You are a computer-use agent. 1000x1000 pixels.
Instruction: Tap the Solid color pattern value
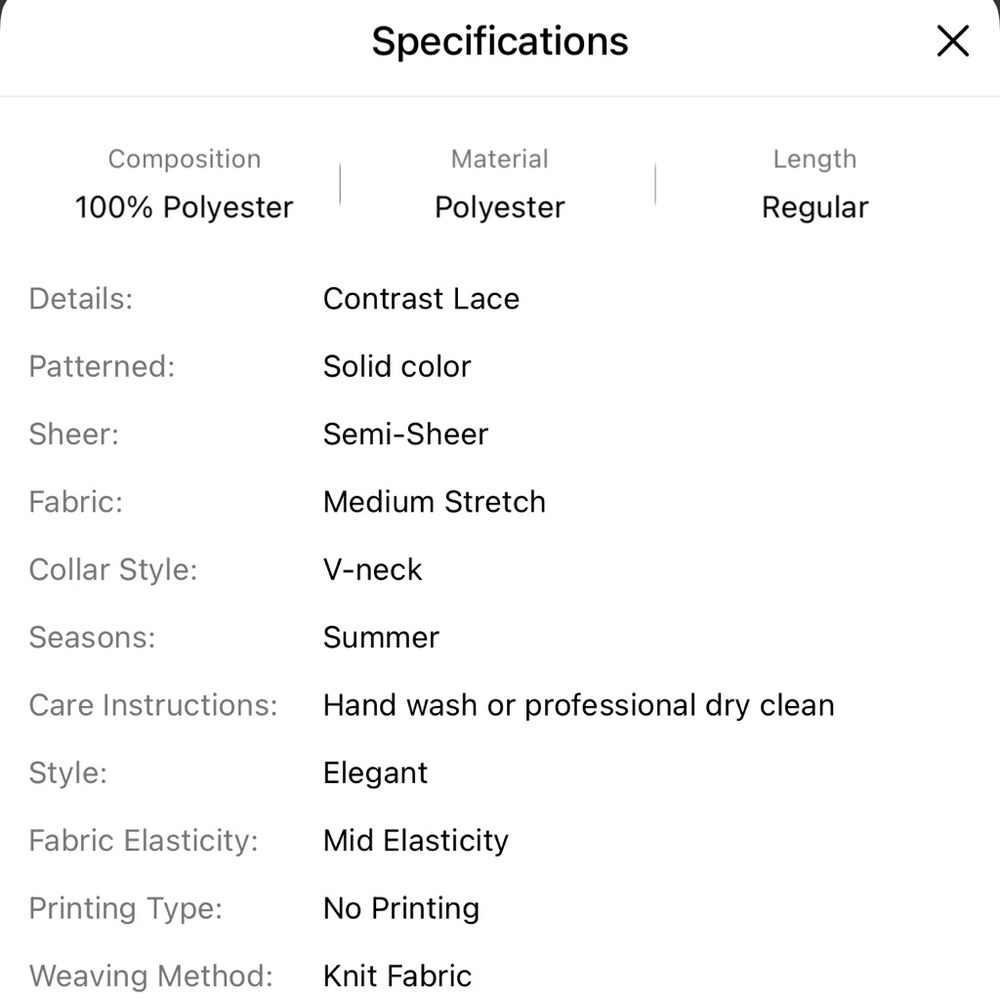tap(397, 366)
